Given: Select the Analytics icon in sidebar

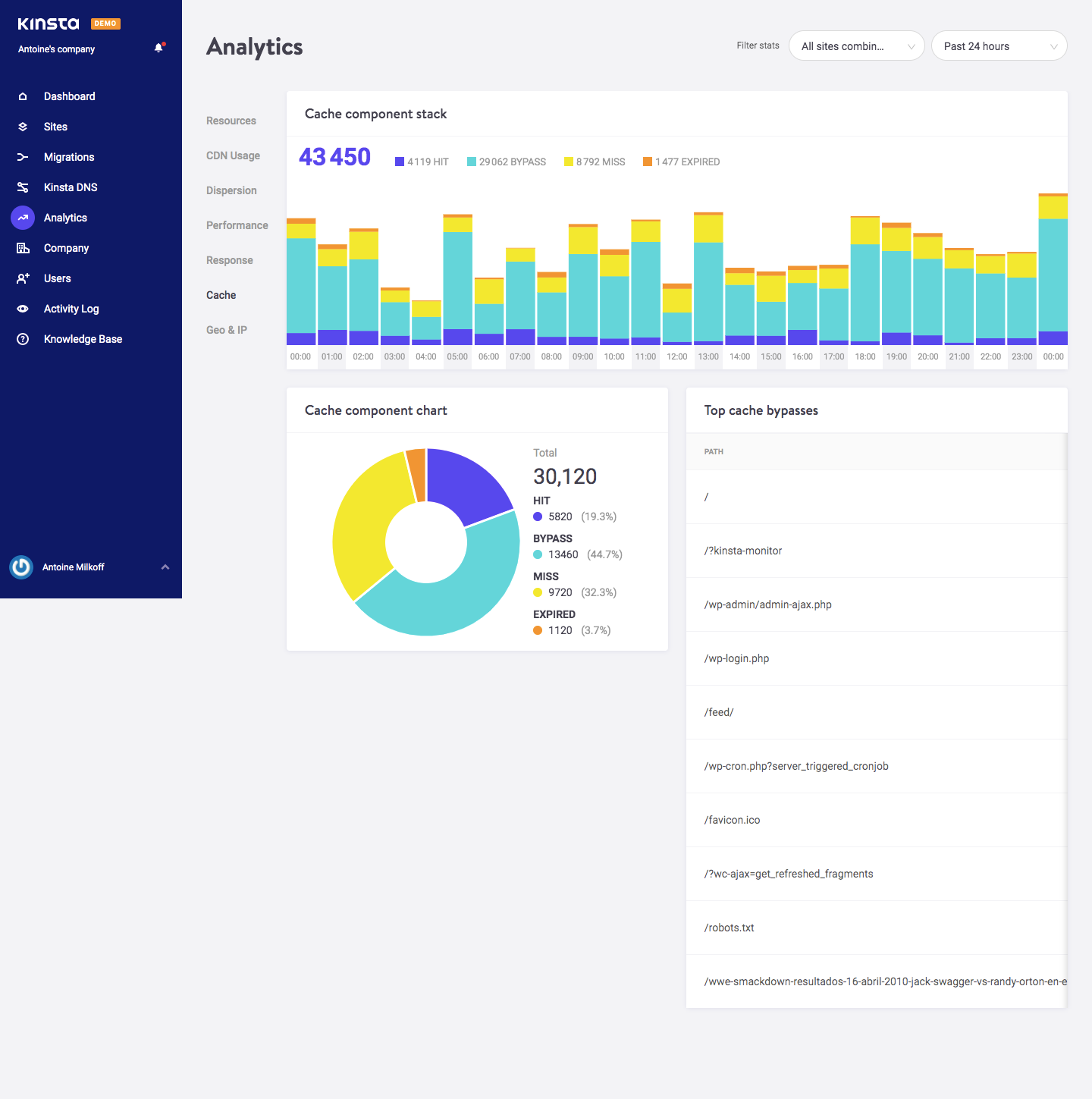Looking at the screenshot, I should (22, 218).
